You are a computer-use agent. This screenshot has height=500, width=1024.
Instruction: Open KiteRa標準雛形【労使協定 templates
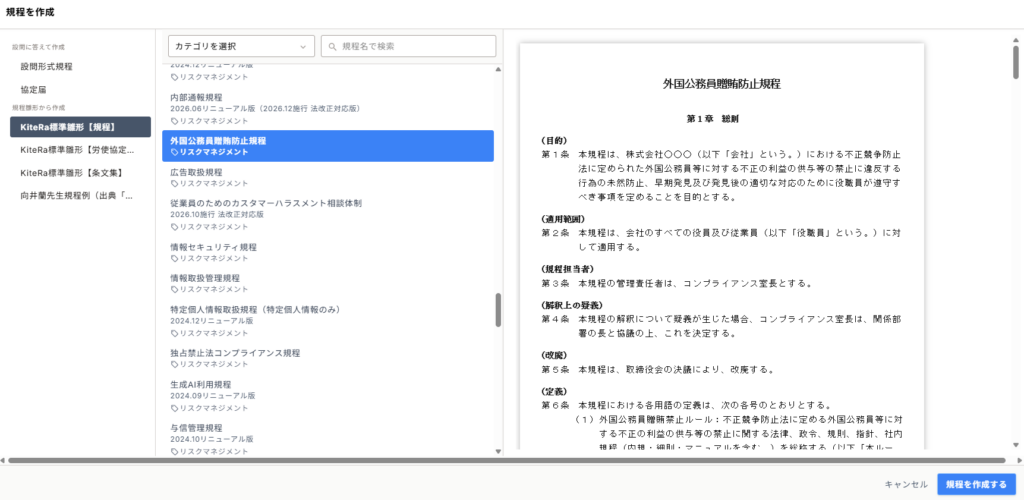point(78,150)
